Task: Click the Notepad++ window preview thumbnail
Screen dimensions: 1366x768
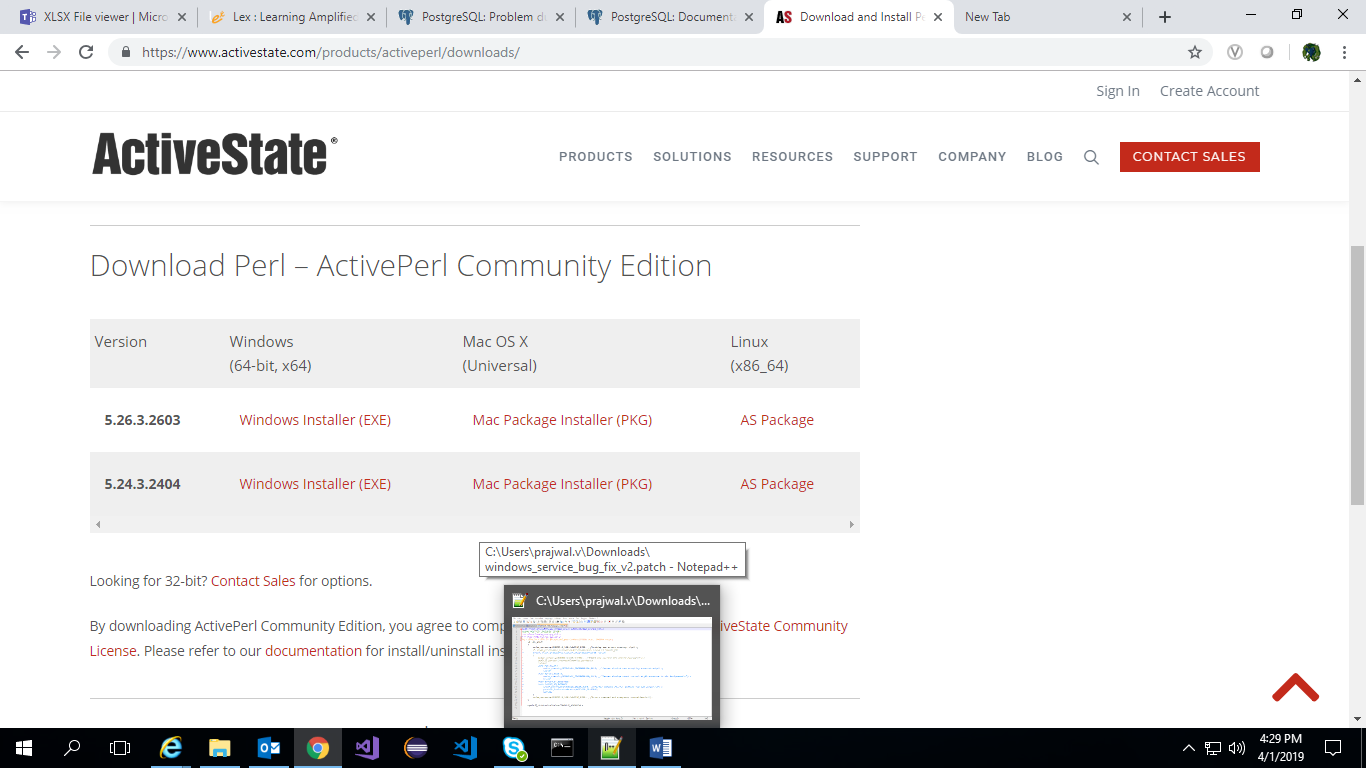Action: tap(611, 667)
